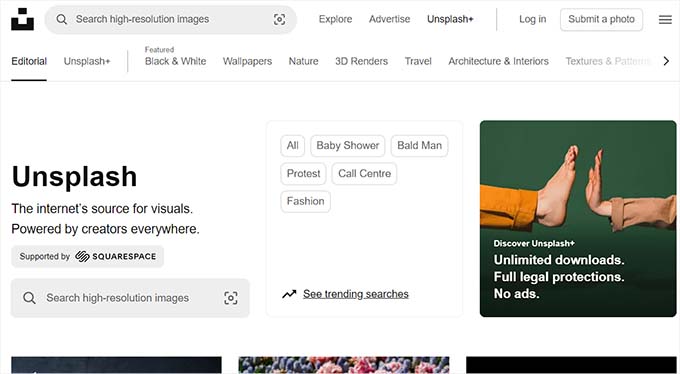
Task: Open the Nature category
Action: (304, 61)
